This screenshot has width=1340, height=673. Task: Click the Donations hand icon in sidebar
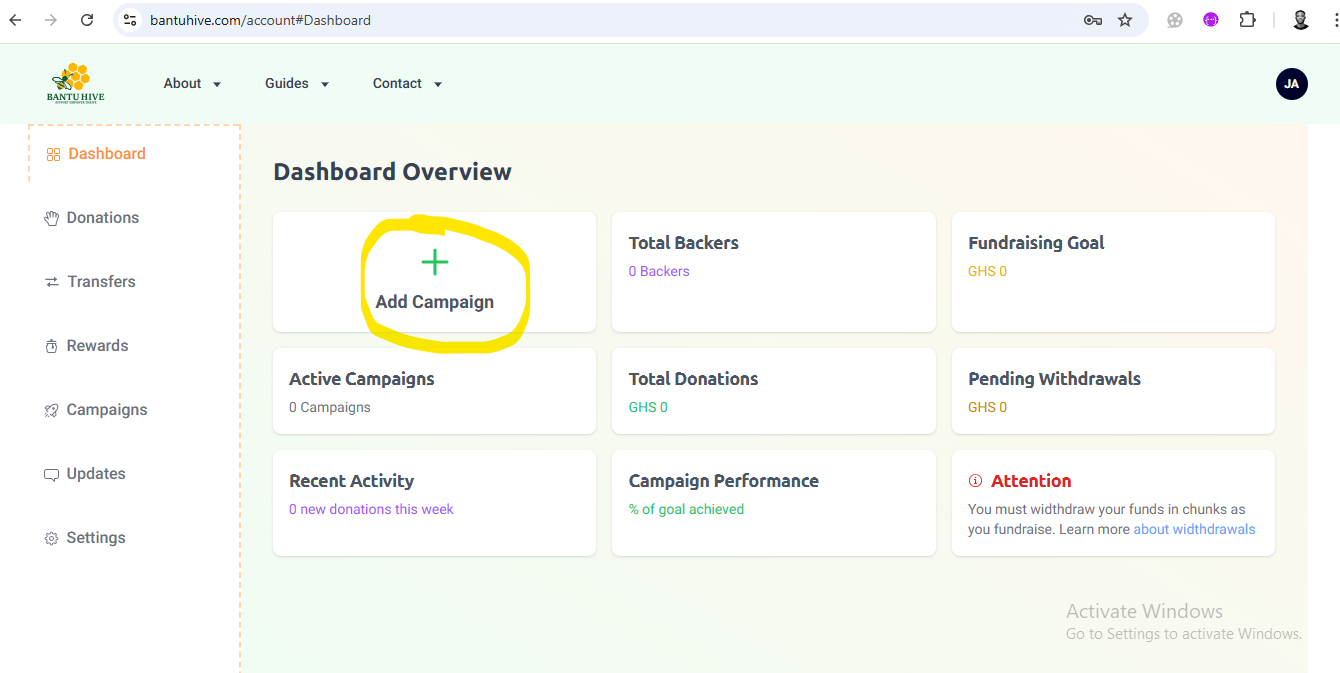point(52,218)
